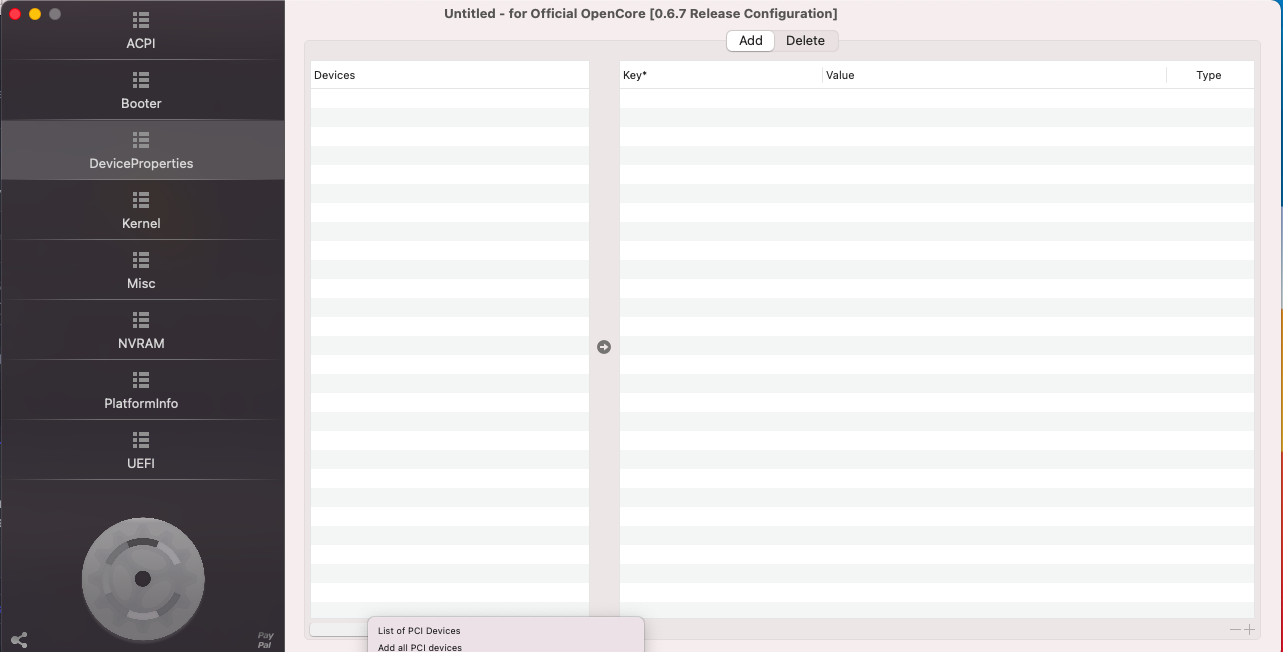Sort by the Key column header
Viewport: 1283px width, 652px height.
point(720,75)
